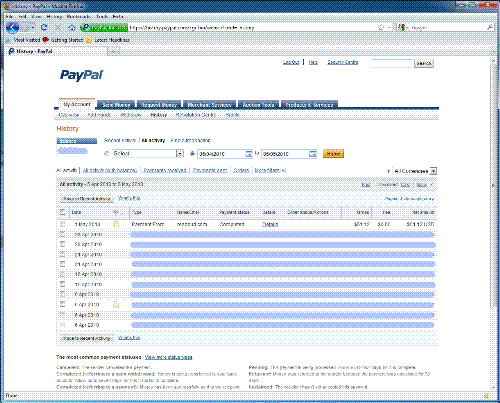
Task: Tick the select-all checkbox in table header
Action: [x=62, y=212]
